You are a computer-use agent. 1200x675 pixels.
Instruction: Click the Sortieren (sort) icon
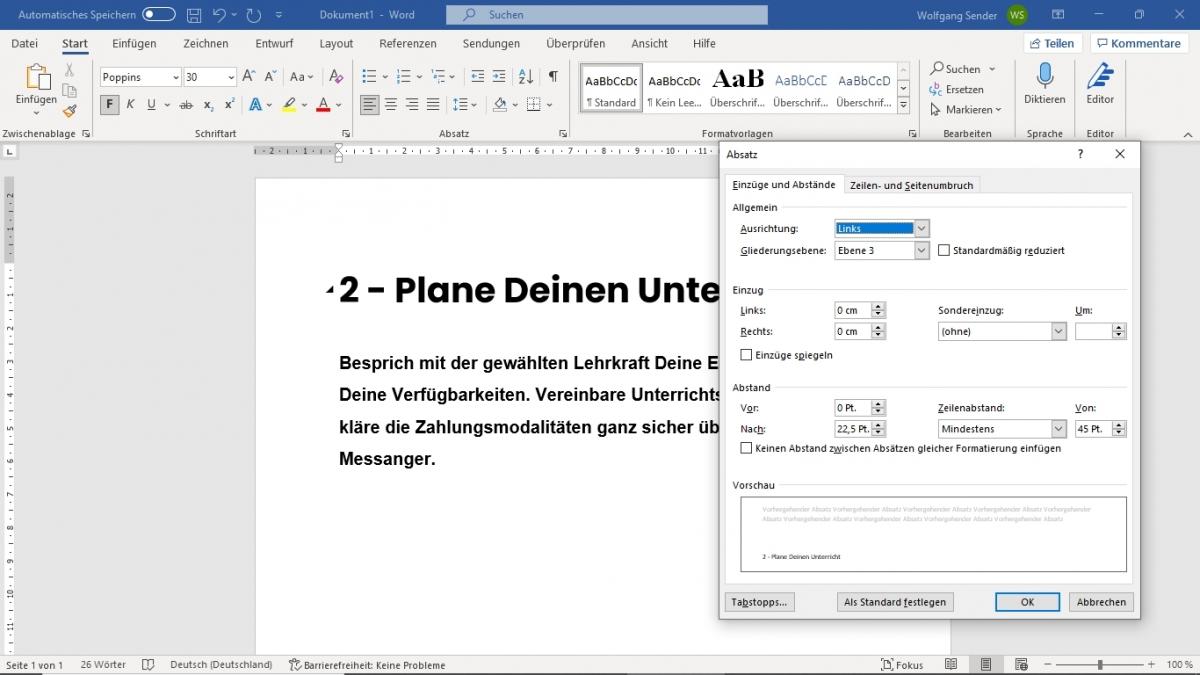(x=525, y=76)
